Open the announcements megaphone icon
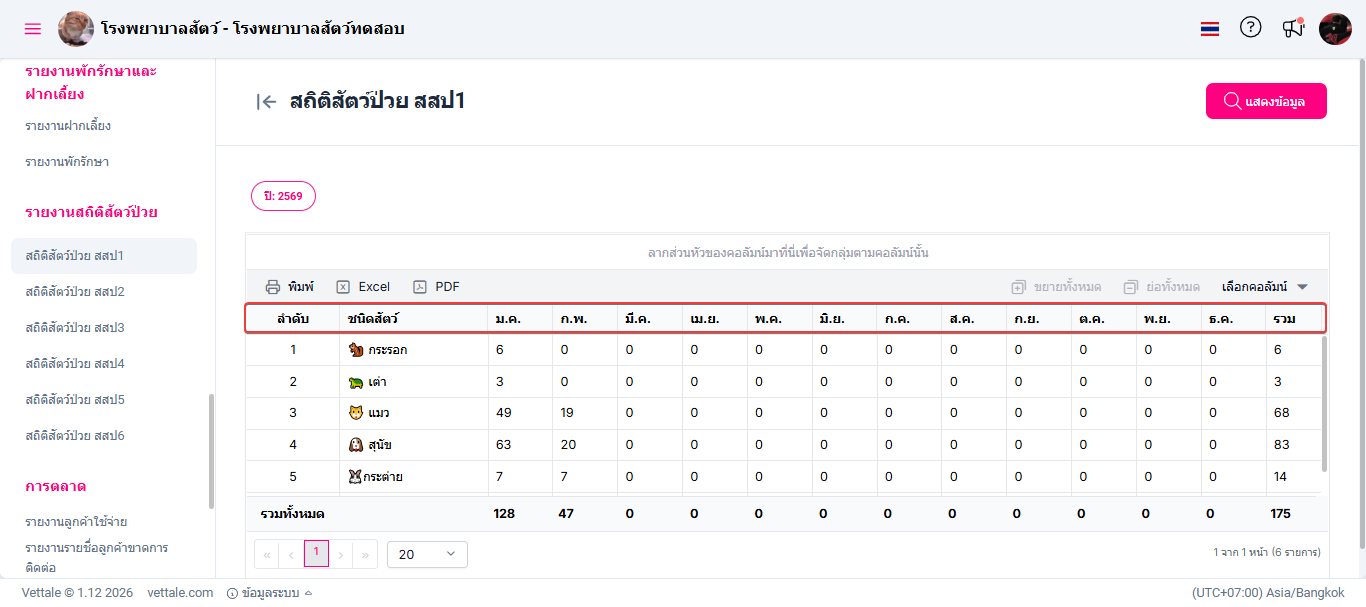 click(x=1293, y=28)
